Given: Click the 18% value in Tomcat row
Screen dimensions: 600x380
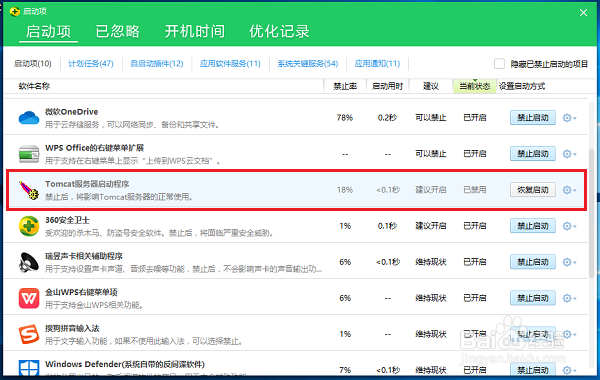Looking at the screenshot, I should 345,190.
